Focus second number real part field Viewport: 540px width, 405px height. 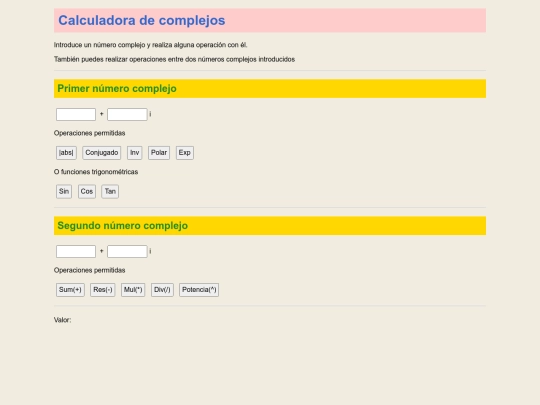(x=76, y=251)
